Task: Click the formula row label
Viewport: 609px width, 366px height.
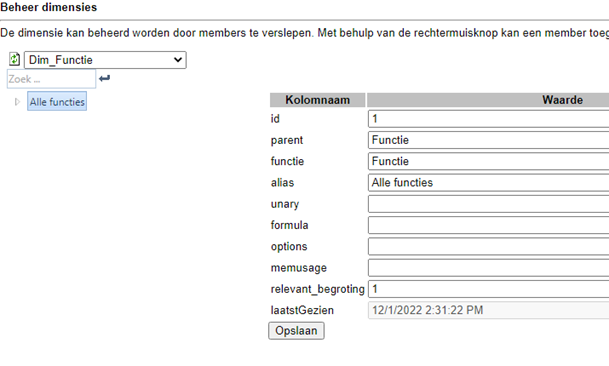Action: click(x=289, y=225)
